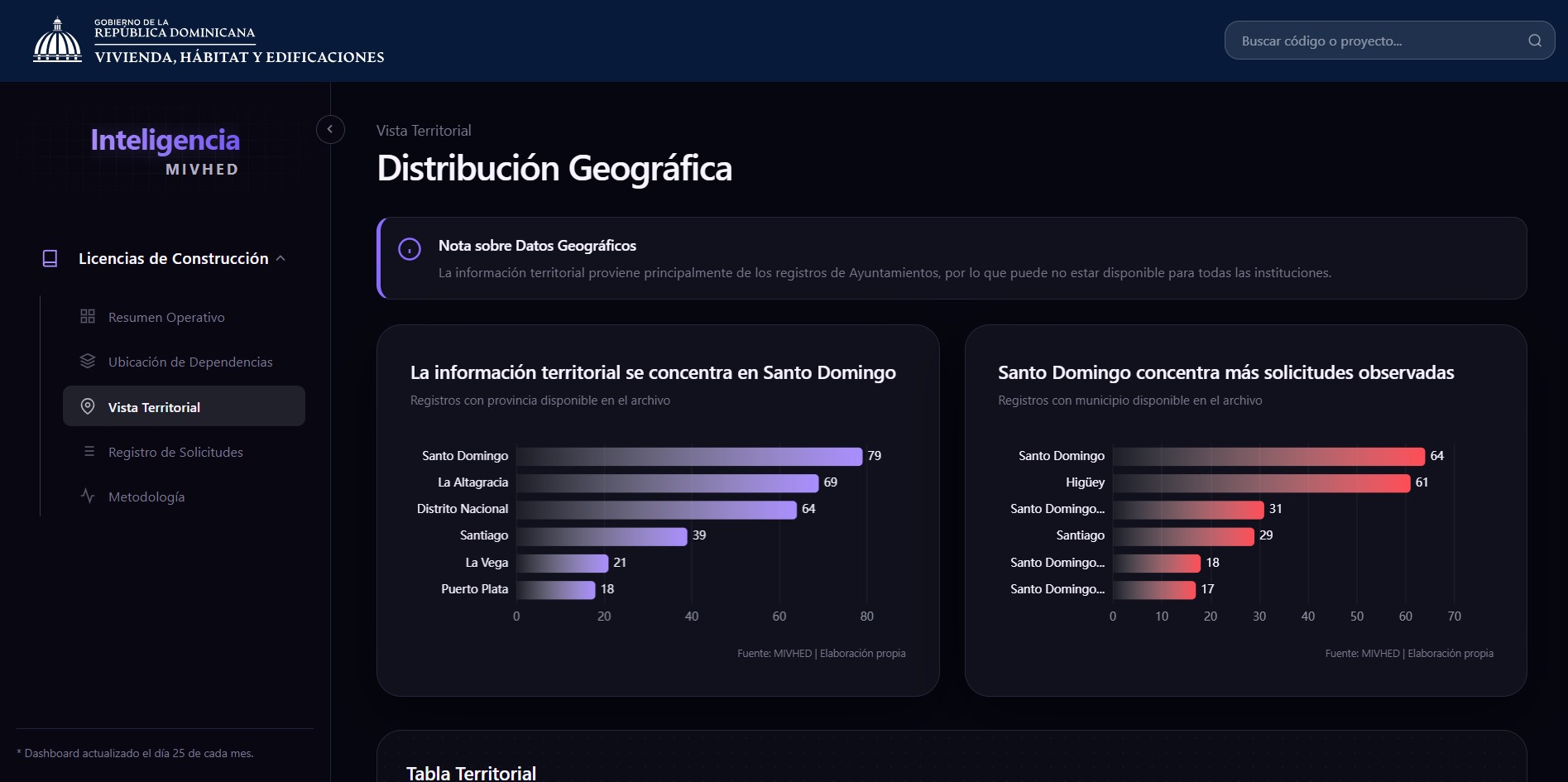Click the red Higüey bar of 61

(x=1262, y=482)
